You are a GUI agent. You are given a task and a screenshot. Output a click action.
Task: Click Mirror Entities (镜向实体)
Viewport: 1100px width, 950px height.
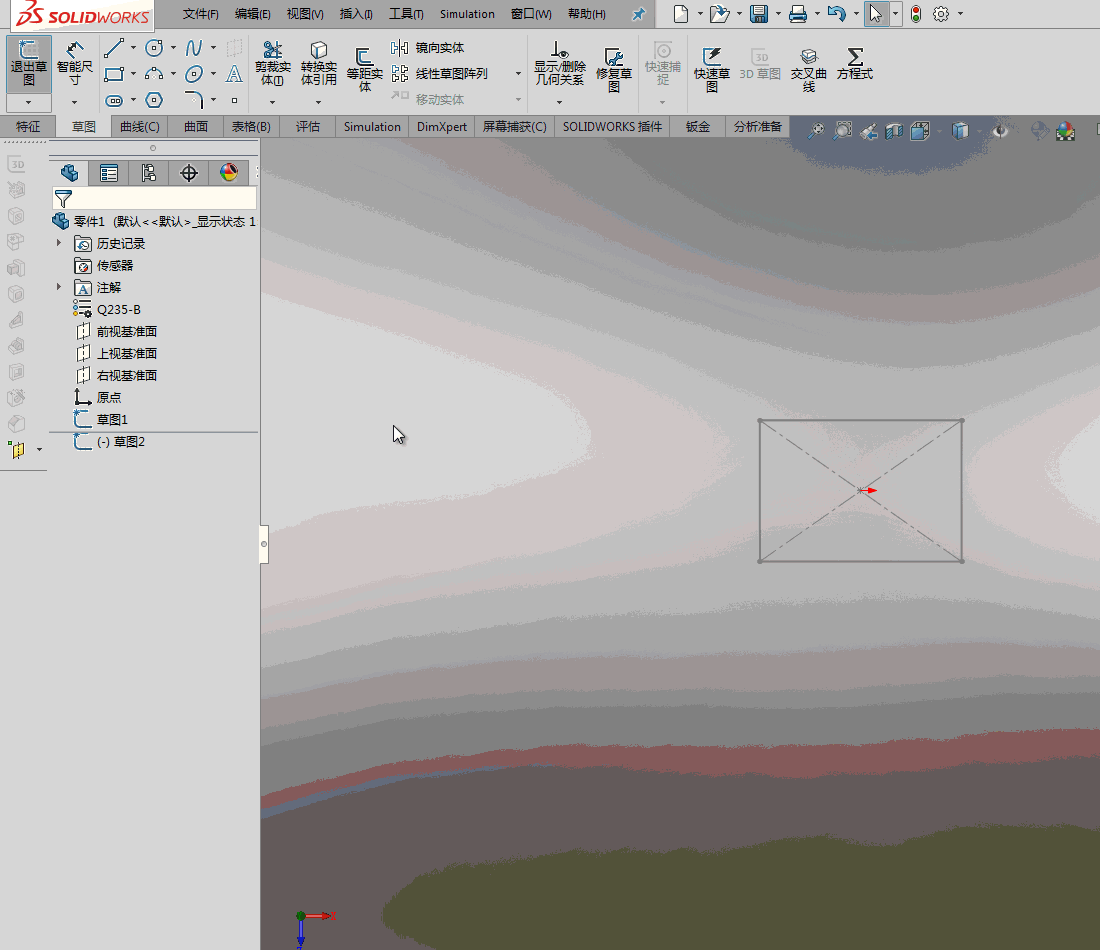tap(428, 48)
